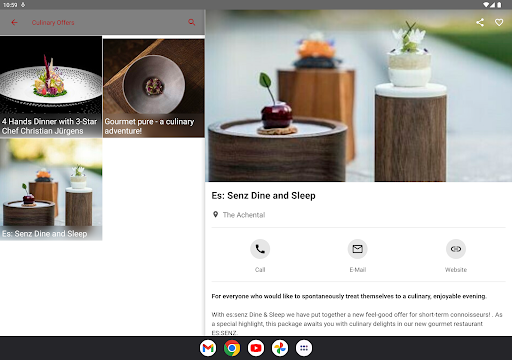Screen dimensions: 512x360
Task: Favorite this offer with the heart icon
Action: tap(499, 22)
